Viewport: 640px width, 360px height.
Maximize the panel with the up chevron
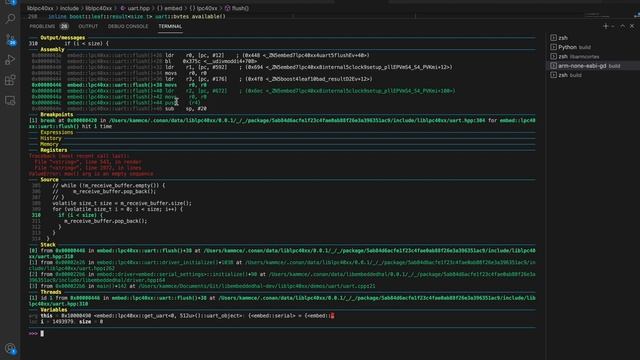623,26
